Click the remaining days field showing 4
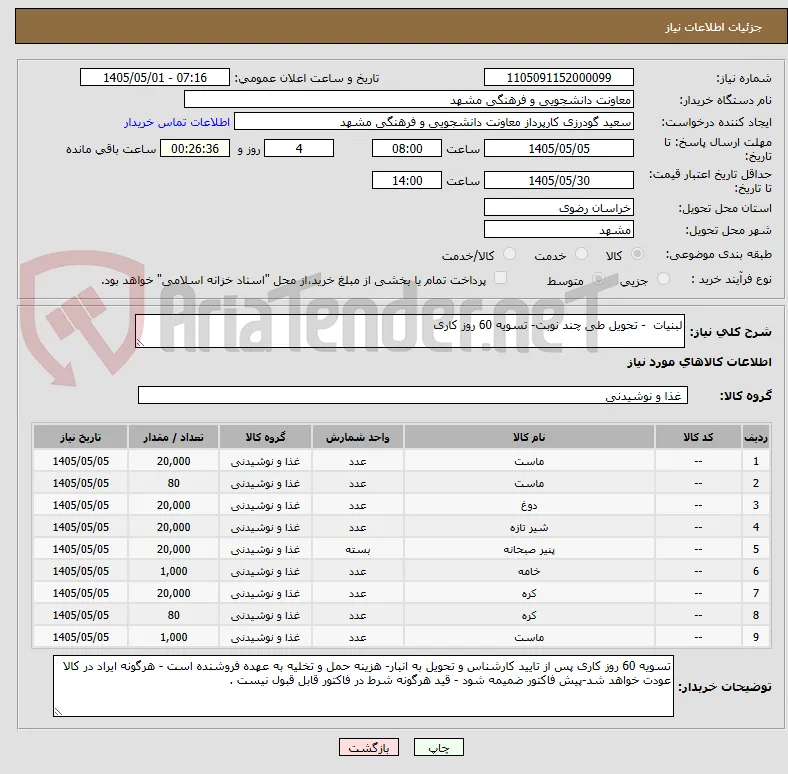The width and height of the screenshot is (788, 774). tap(299, 148)
